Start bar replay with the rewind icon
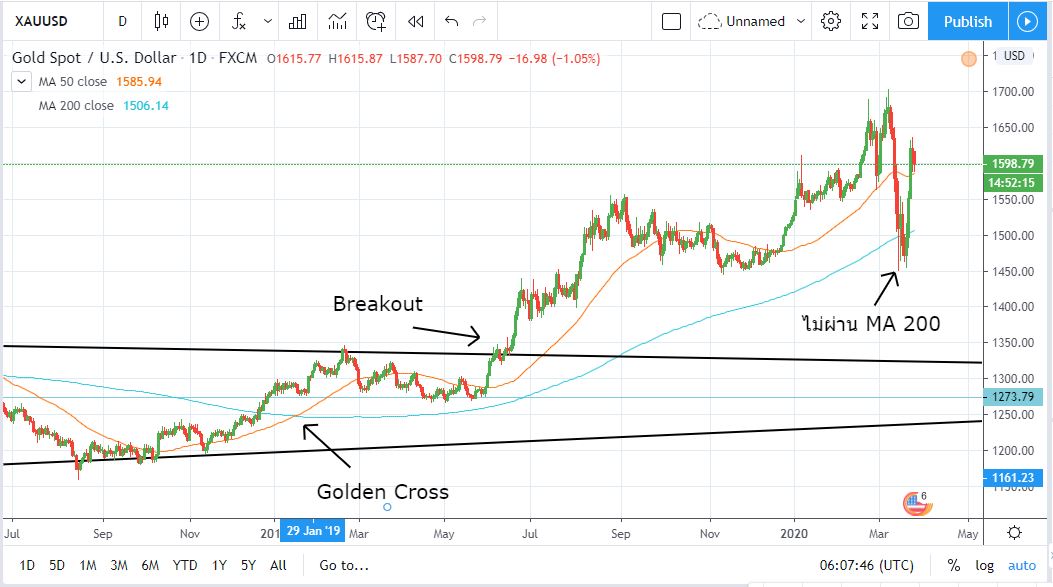This screenshot has width=1053, height=587. pyautogui.click(x=416, y=21)
